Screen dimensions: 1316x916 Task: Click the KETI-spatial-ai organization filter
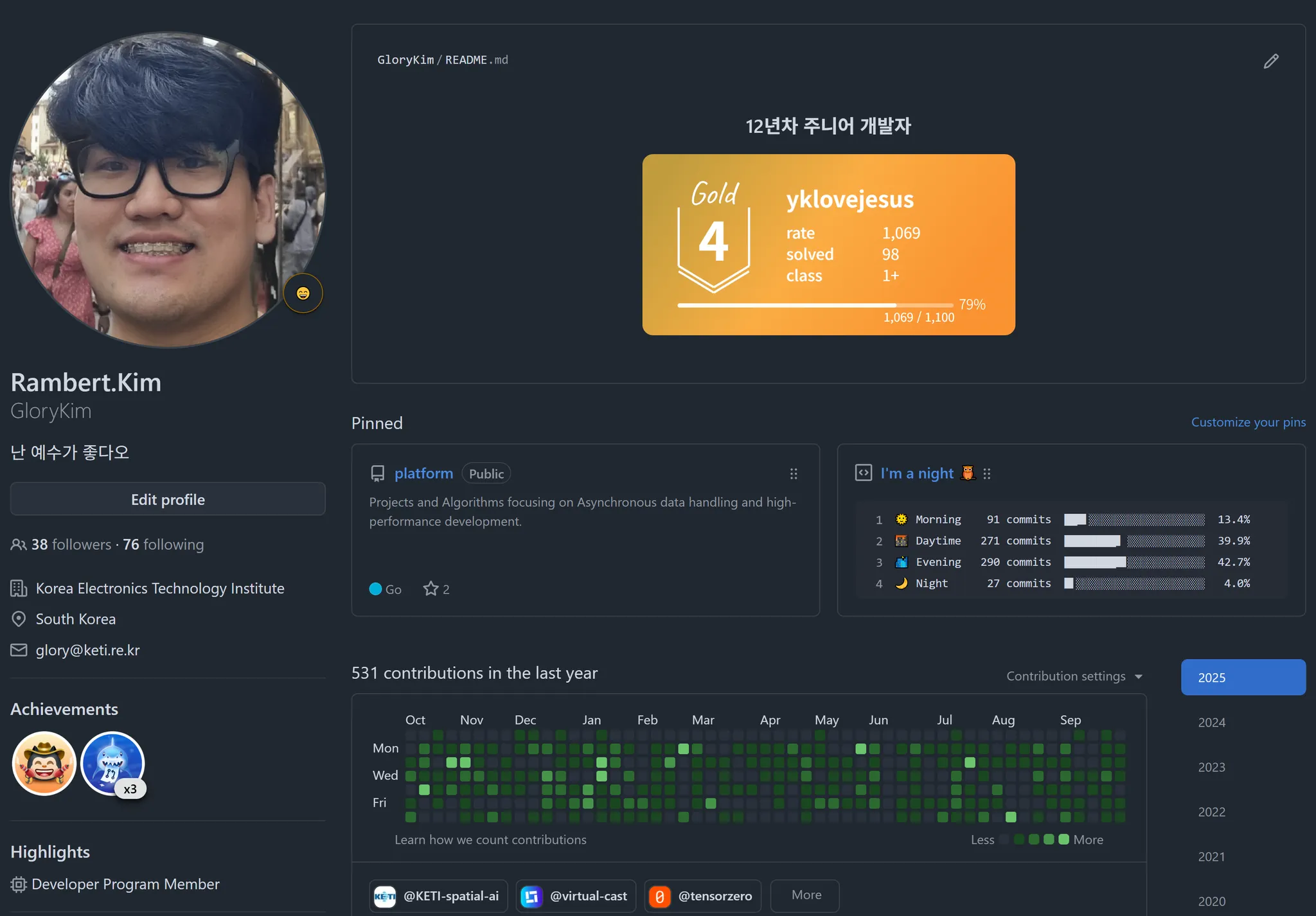[438, 895]
